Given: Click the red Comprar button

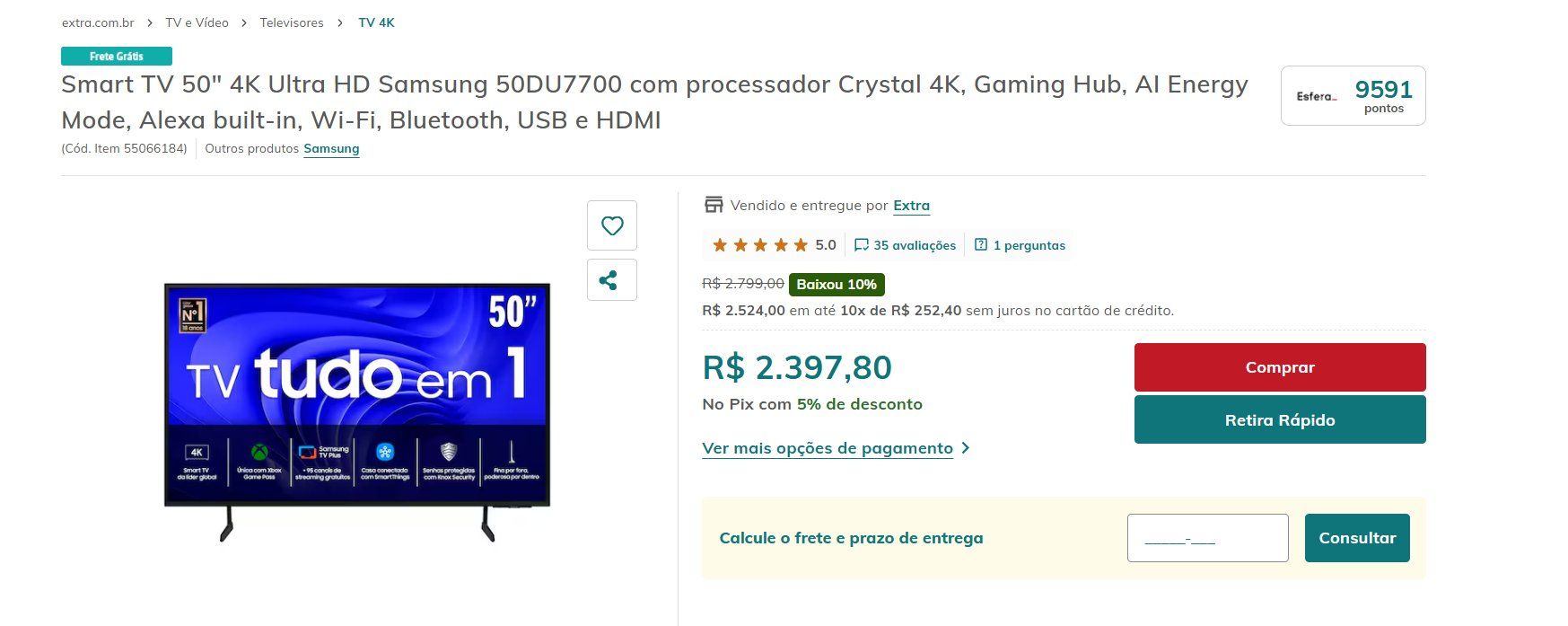Looking at the screenshot, I should 1280,367.
